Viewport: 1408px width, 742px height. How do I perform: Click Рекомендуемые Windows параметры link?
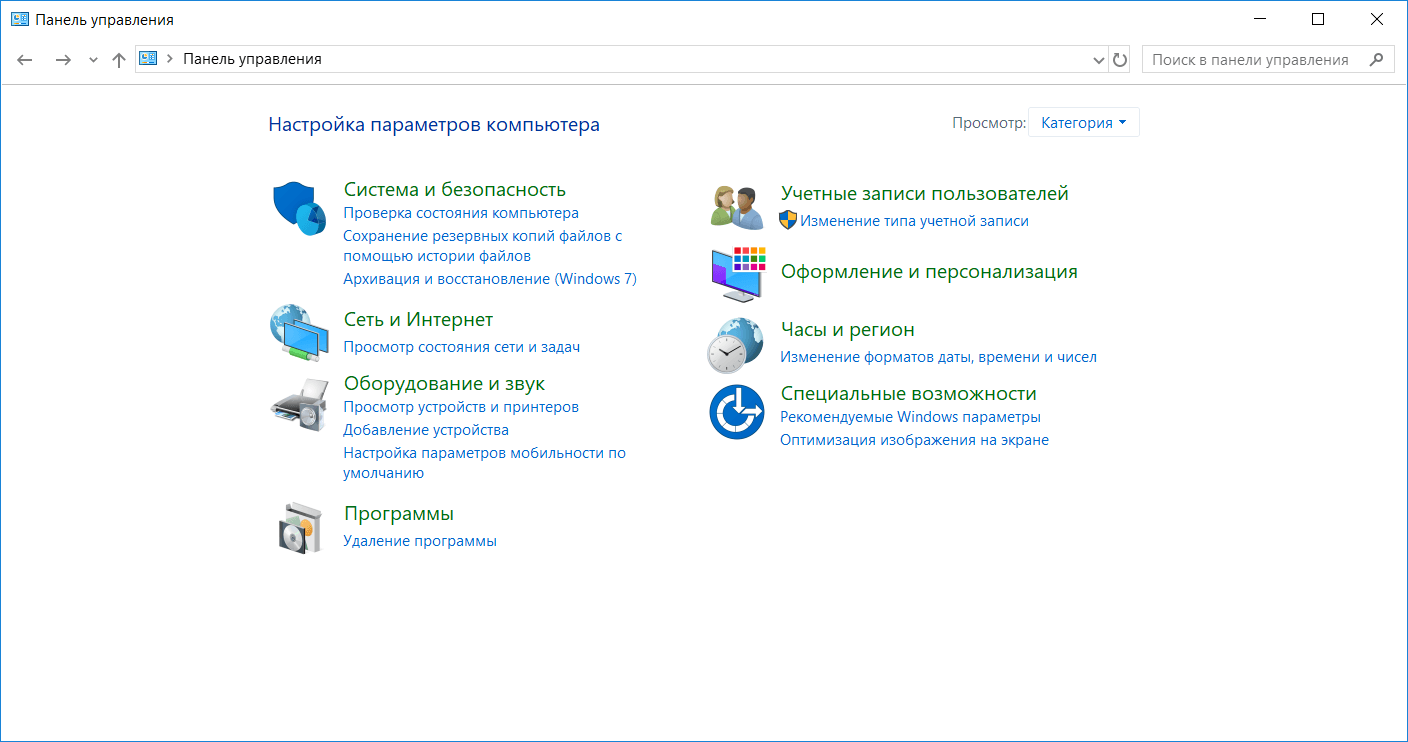pos(910,417)
